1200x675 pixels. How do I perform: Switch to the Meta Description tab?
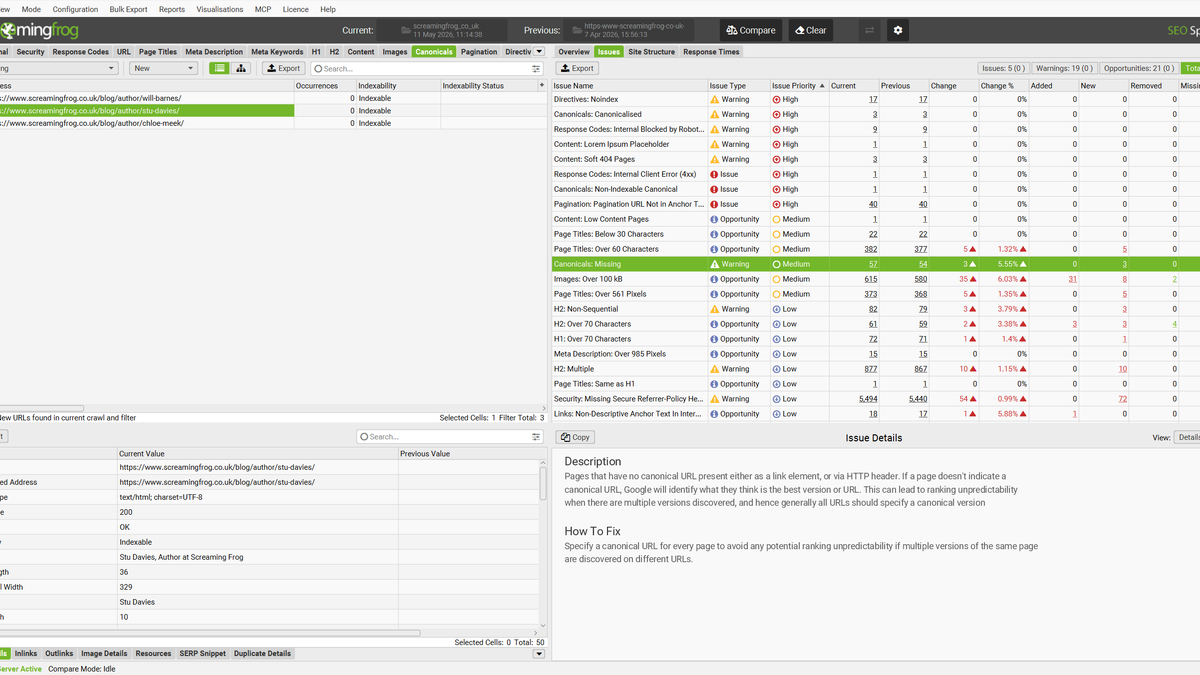[x=214, y=52]
